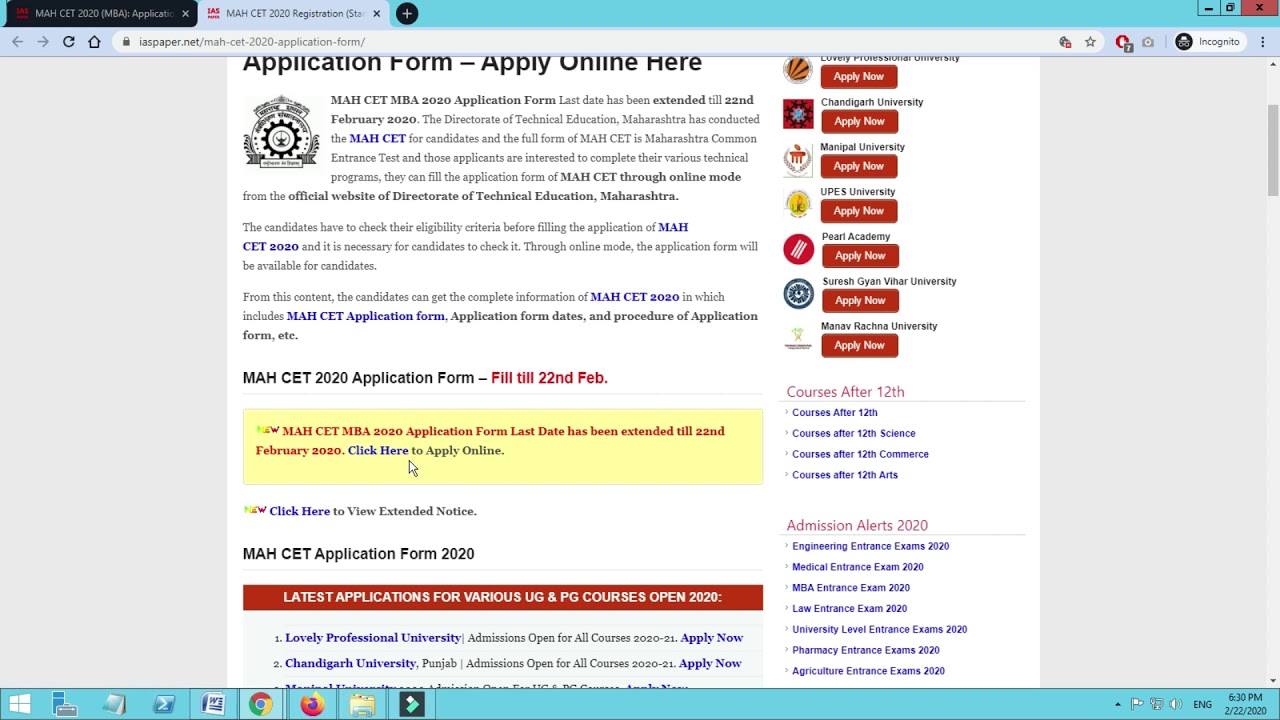The width and height of the screenshot is (1280, 720).
Task: Open Microsoft Word from taskbar
Action: (x=213, y=704)
